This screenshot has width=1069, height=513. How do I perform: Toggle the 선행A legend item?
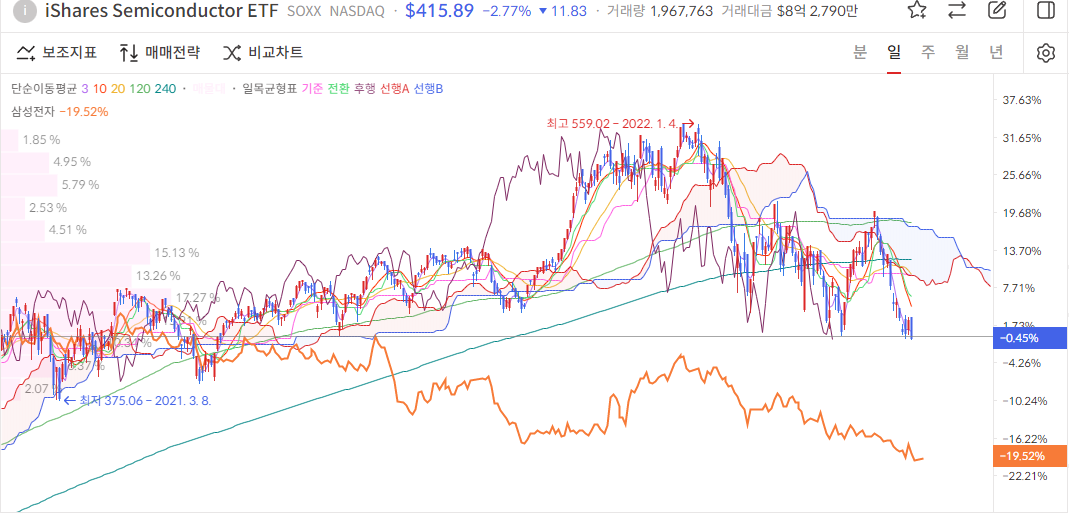(x=395, y=89)
